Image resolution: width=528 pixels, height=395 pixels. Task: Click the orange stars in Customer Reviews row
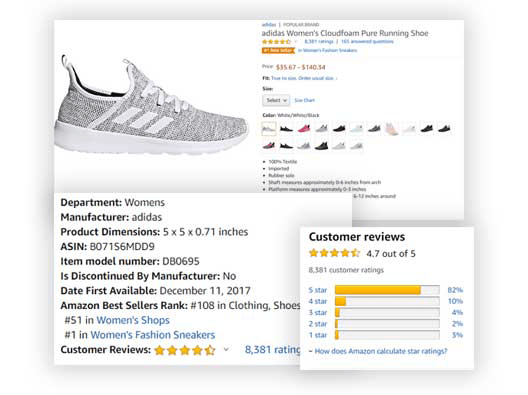(x=185, y=350)
